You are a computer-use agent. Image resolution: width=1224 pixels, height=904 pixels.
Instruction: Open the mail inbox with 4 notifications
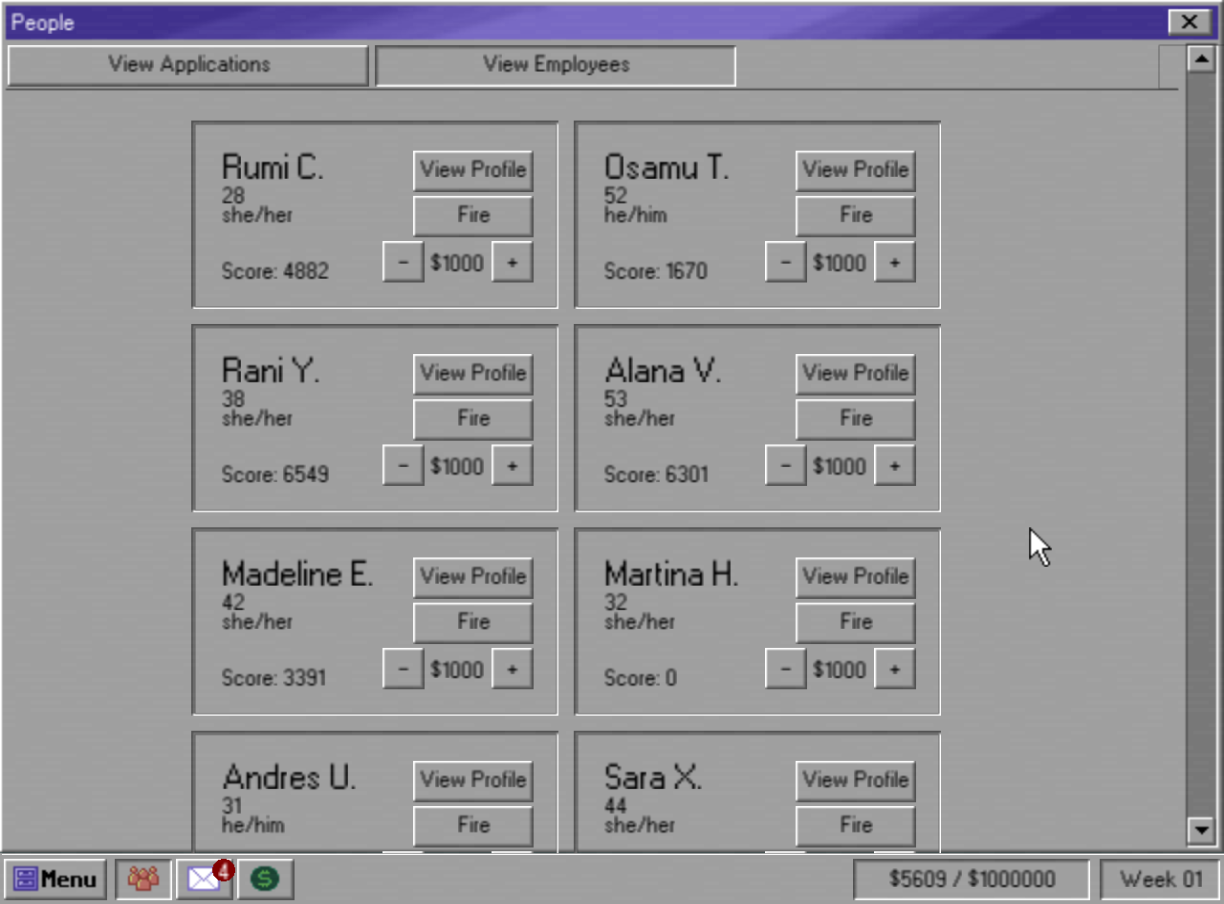(205, 880)
